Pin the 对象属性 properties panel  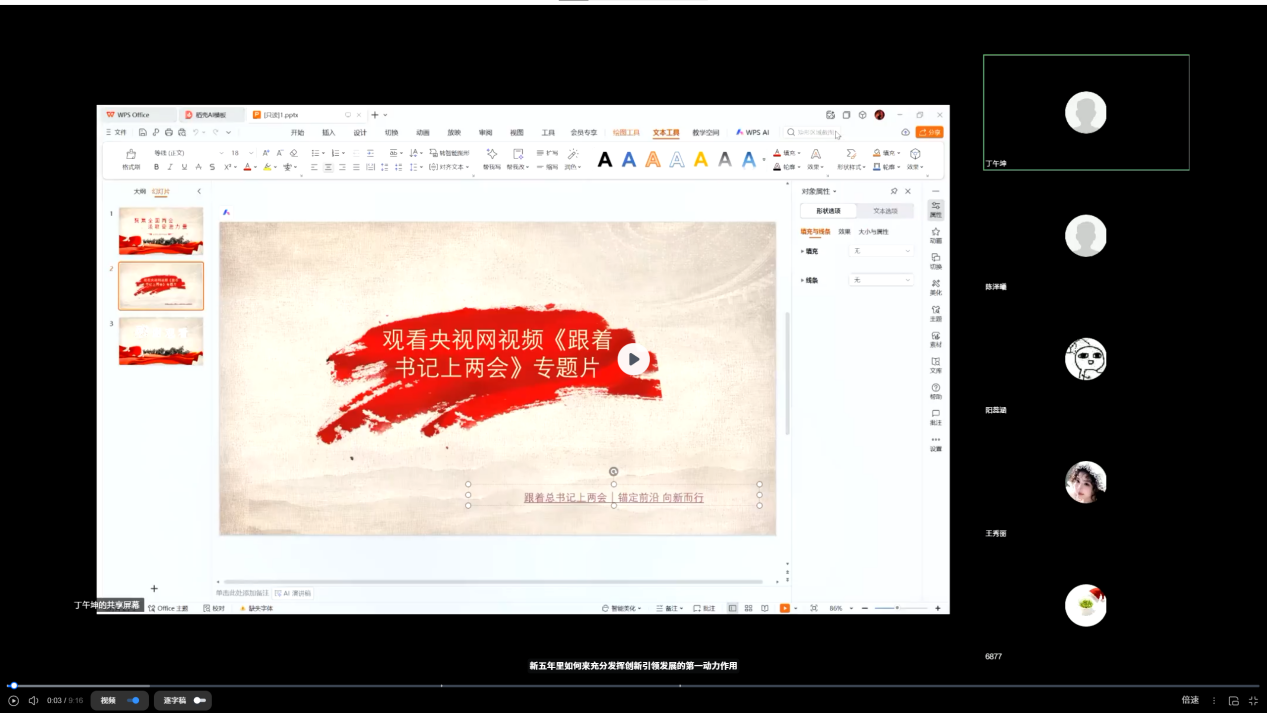coord(893,191)
